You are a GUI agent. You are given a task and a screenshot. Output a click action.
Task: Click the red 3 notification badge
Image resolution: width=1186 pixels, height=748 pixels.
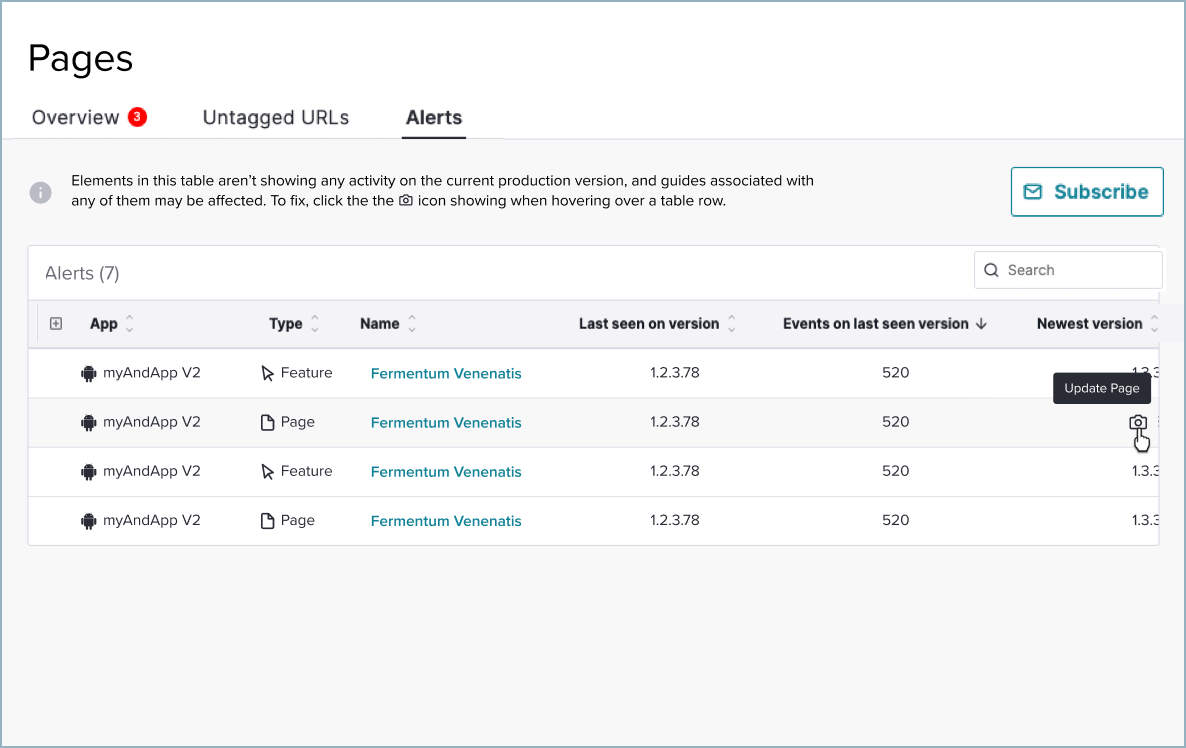pyautogui.click(x=137, y=117)
